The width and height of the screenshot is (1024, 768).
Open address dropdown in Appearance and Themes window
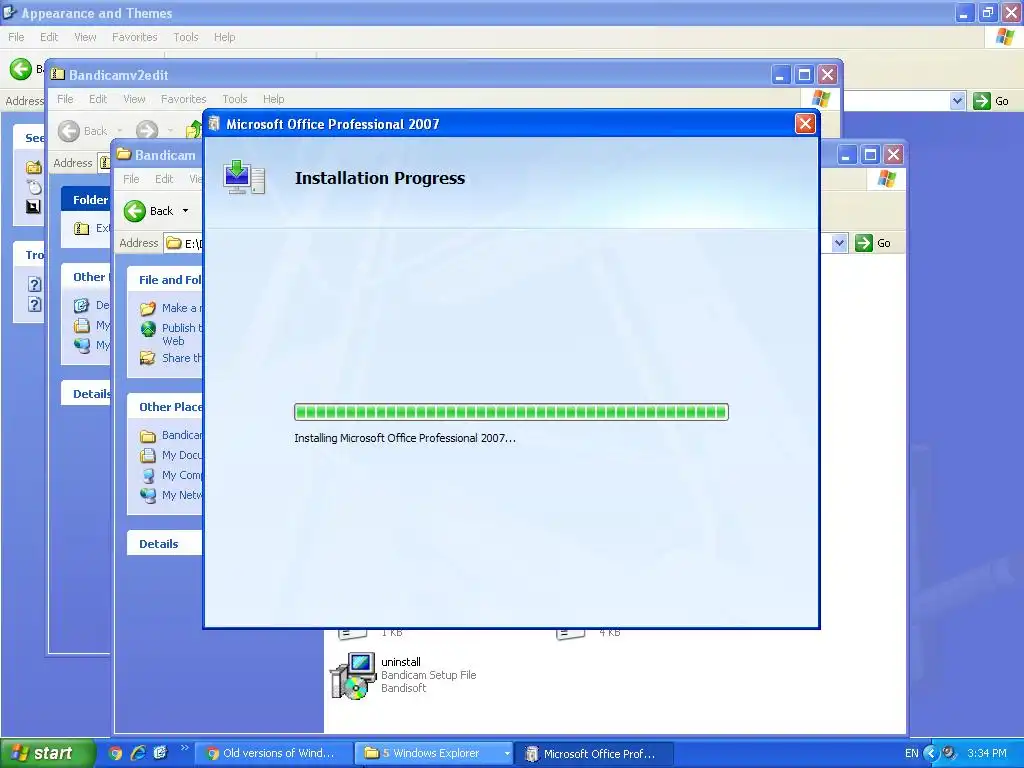click(957, 101)
